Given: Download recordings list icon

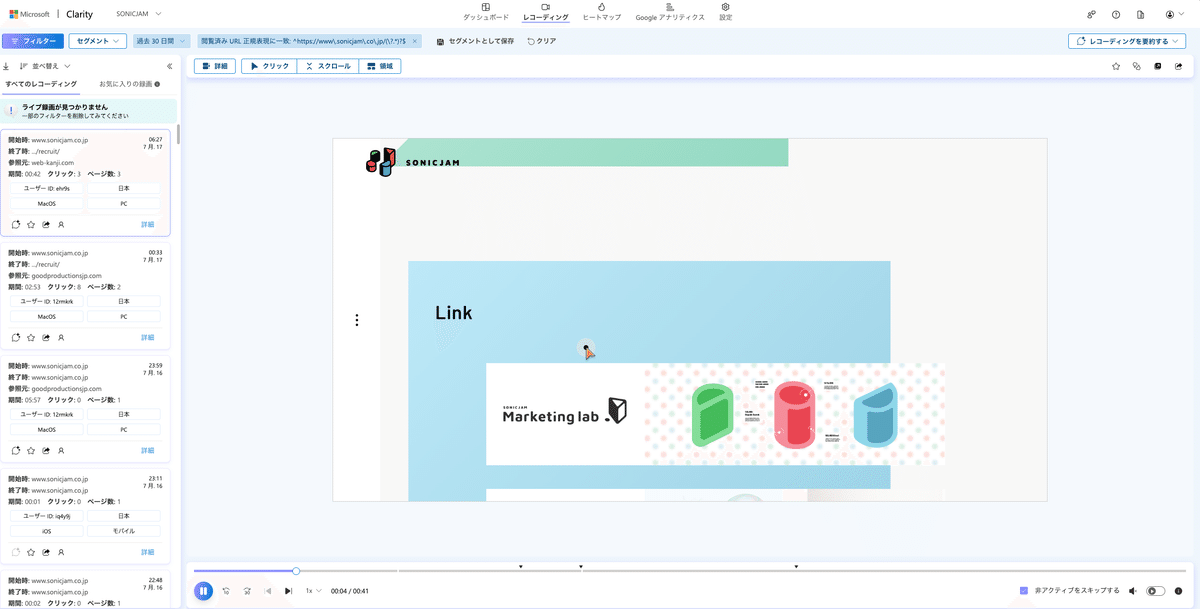Looking at the screenshot, I should point(6,66).
